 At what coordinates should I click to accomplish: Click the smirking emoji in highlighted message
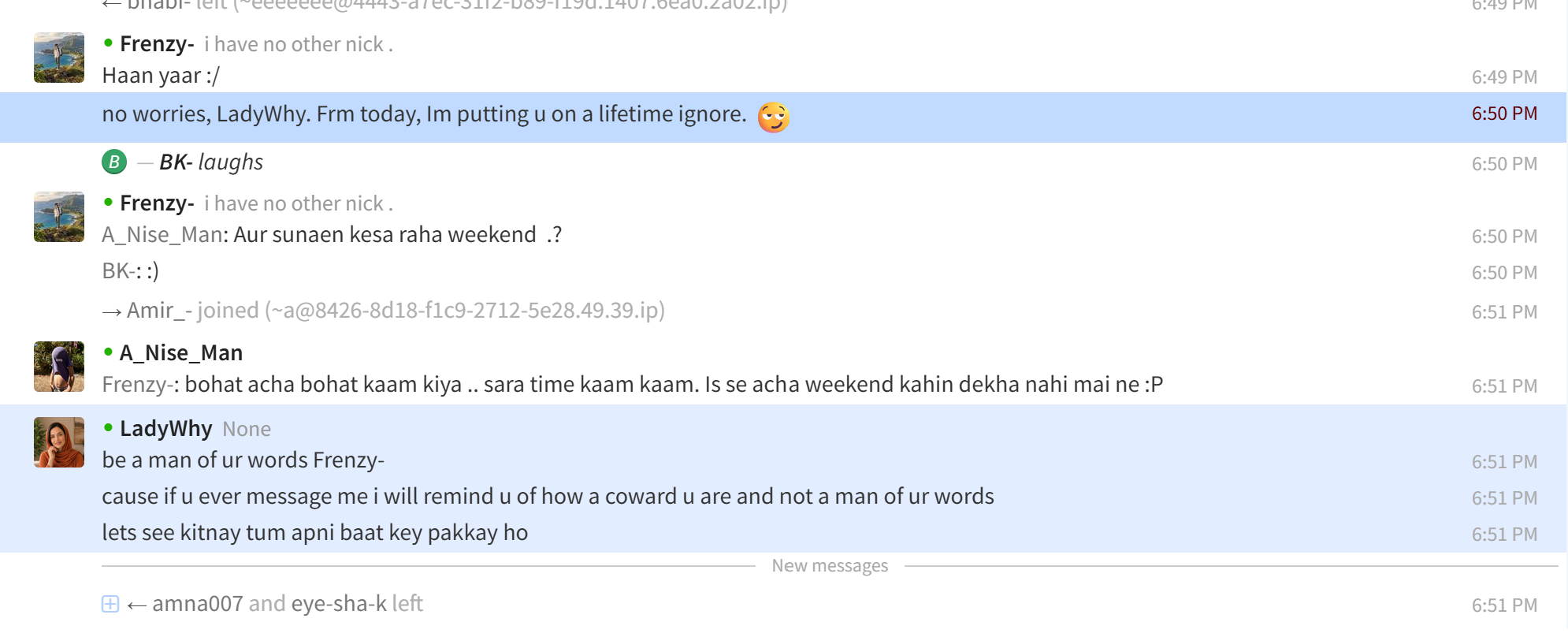pyautogui.click(x=773, y=117)
